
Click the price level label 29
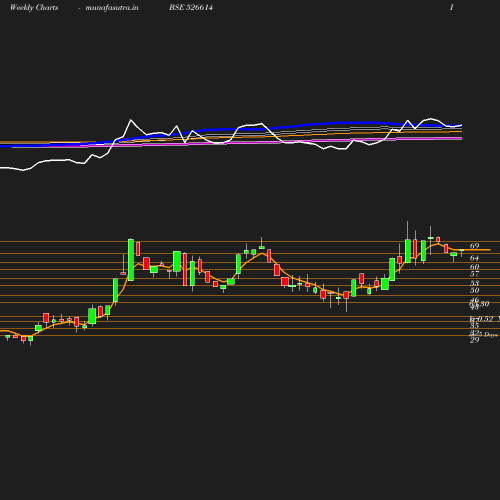click(474, 340)
